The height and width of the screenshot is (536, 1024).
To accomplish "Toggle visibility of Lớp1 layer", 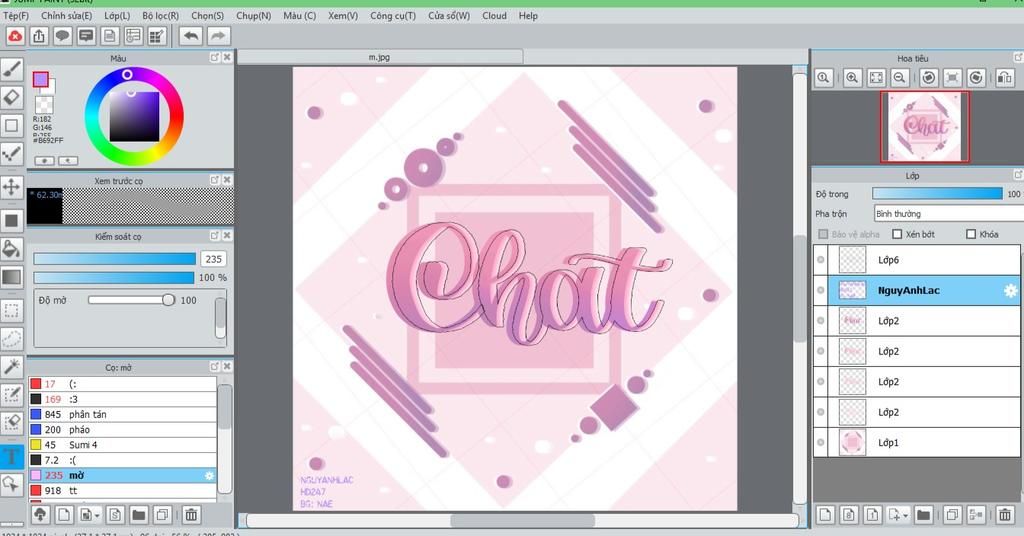I will point(821,443).
